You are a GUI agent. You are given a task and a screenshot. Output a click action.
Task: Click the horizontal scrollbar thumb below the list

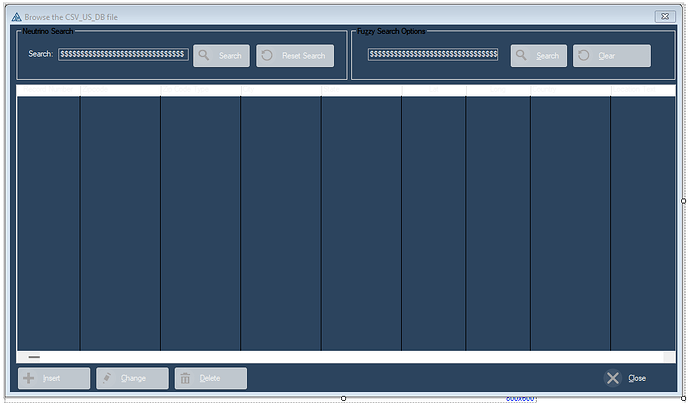[34, 357]
